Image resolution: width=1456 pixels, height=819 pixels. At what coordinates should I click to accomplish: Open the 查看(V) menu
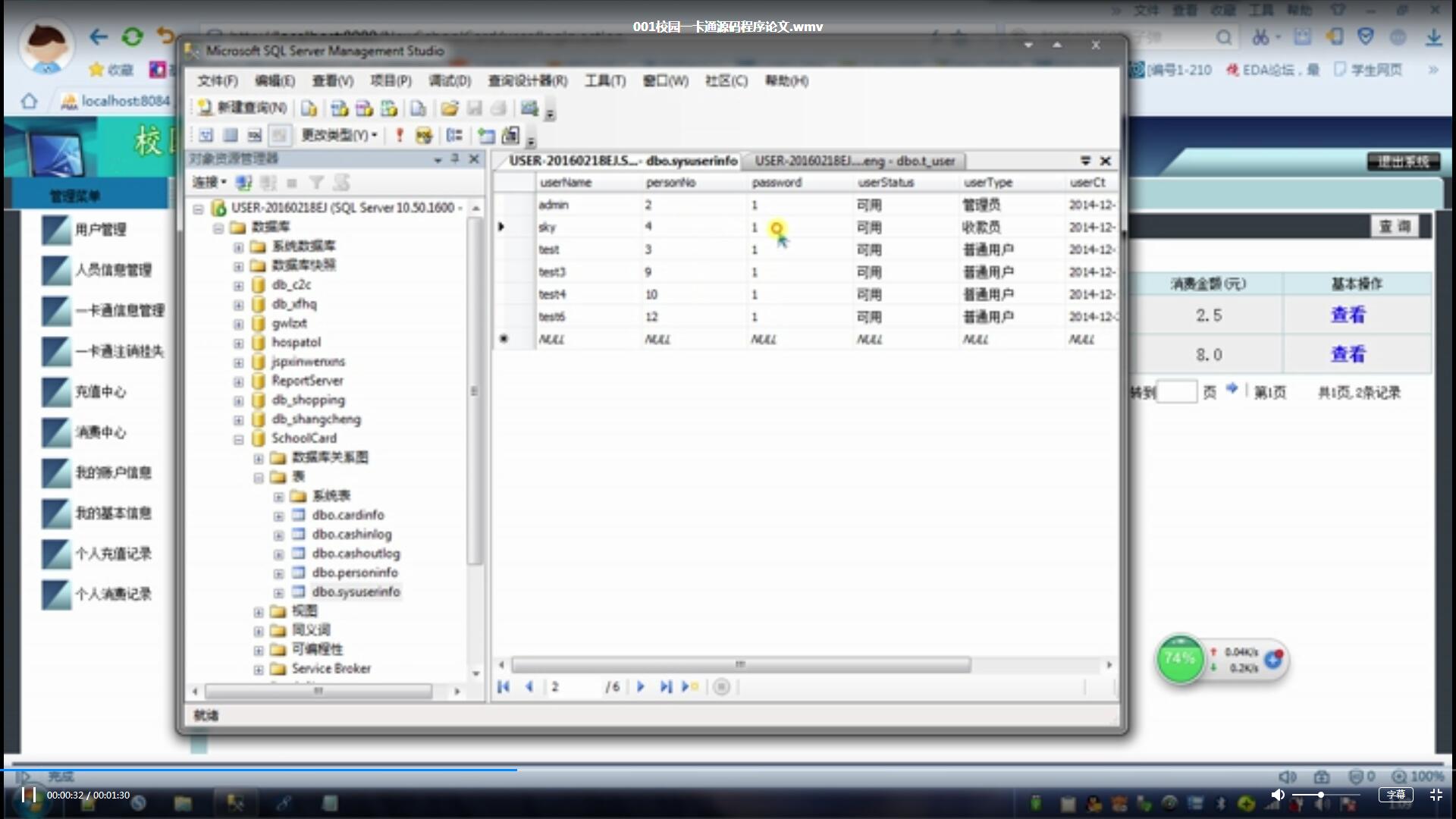click(x=332, y=80)
